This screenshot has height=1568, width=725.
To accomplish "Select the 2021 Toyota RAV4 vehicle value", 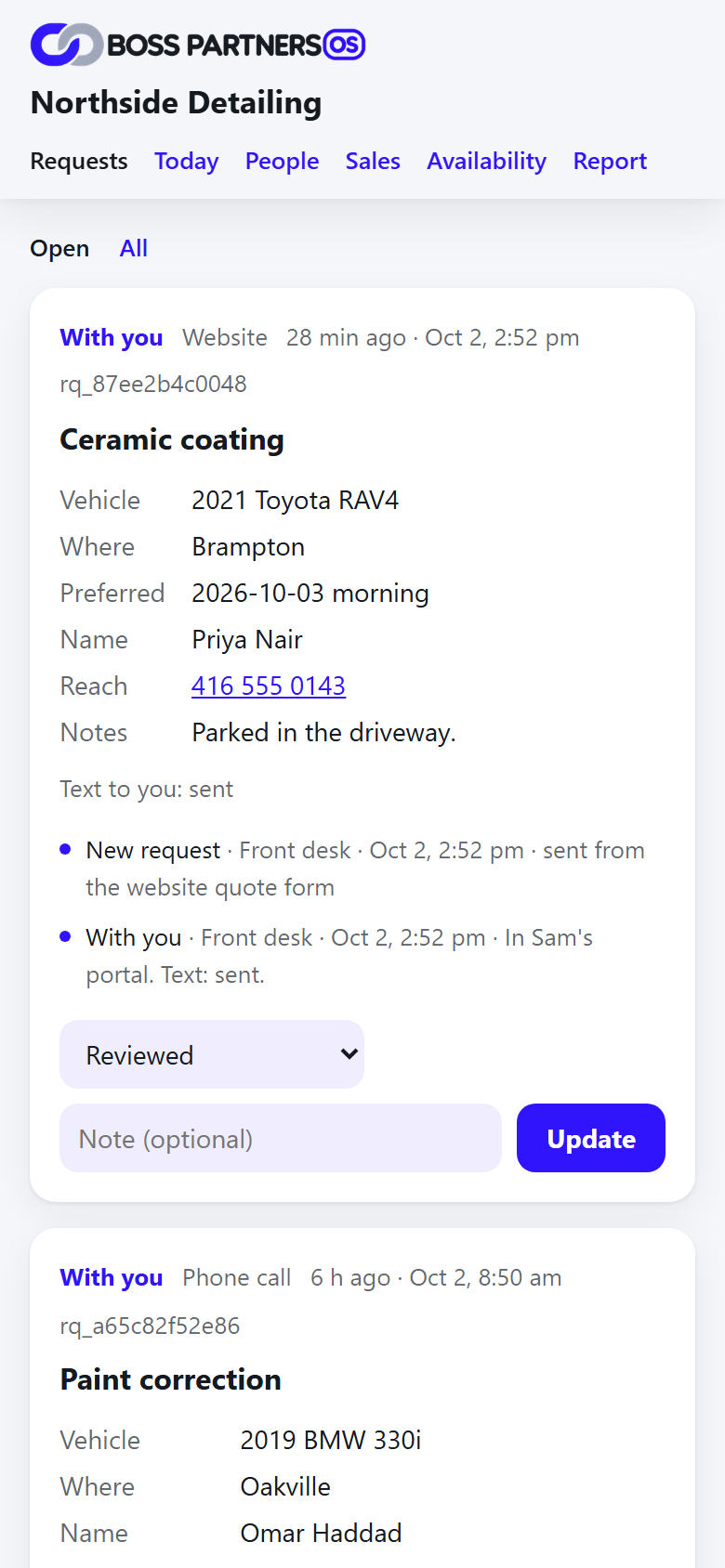I will (296, 500).
